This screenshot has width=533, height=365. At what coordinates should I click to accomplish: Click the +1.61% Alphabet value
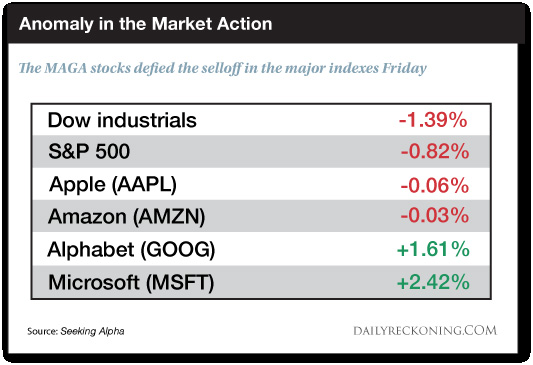click(x=433, y=249)
